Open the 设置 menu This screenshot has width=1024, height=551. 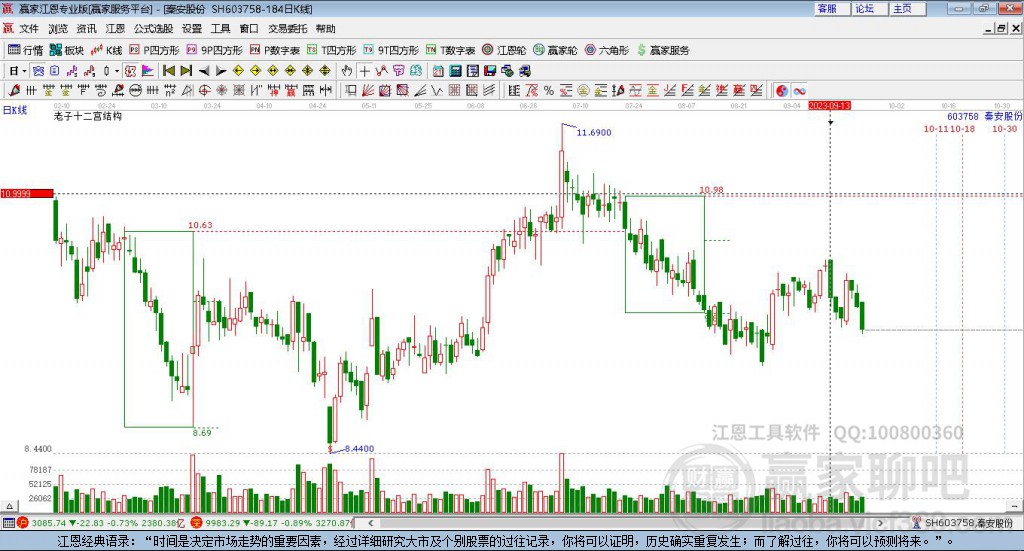191,29
